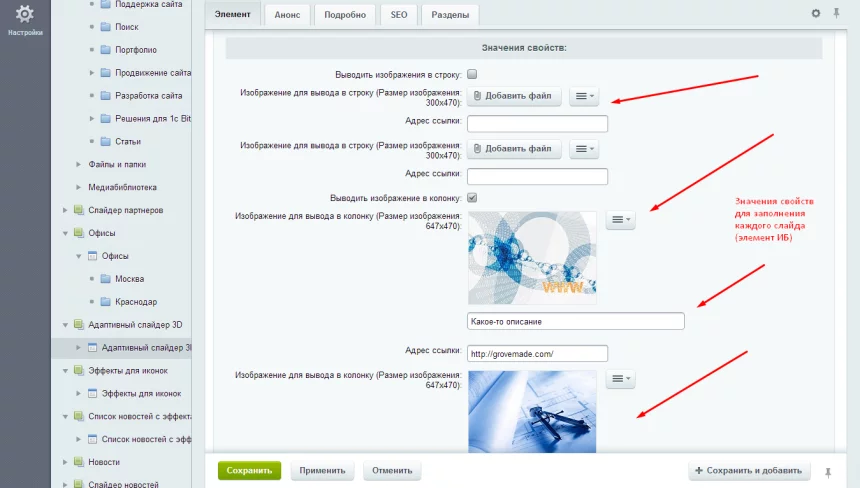Open the menu dropdown beside the WWW image
This screenshot has height=488, width=860.
tap(620, 220)
